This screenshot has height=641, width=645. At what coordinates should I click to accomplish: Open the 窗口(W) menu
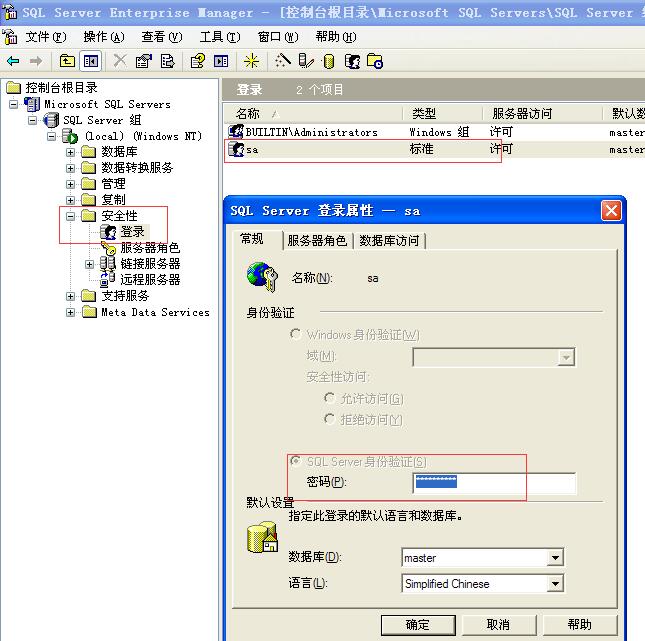tap(278, 37)
